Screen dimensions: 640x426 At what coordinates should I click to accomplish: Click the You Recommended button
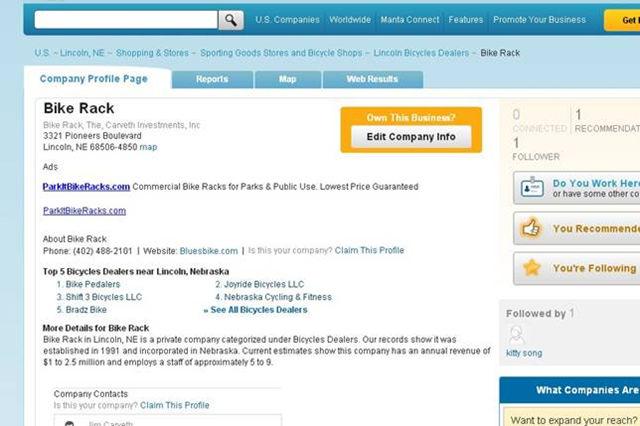tap(576, 229)
